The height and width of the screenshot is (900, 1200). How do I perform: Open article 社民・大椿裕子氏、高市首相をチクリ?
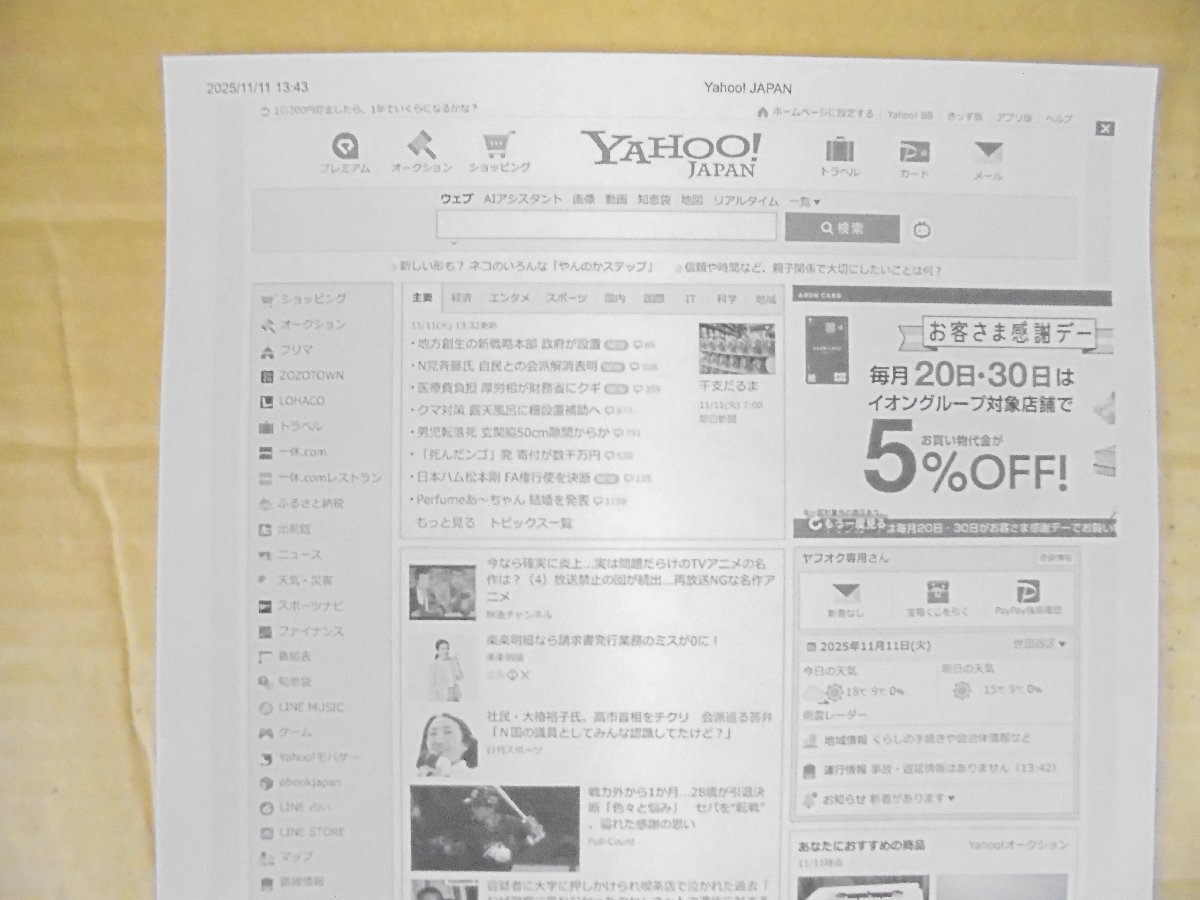pos(630,725)
